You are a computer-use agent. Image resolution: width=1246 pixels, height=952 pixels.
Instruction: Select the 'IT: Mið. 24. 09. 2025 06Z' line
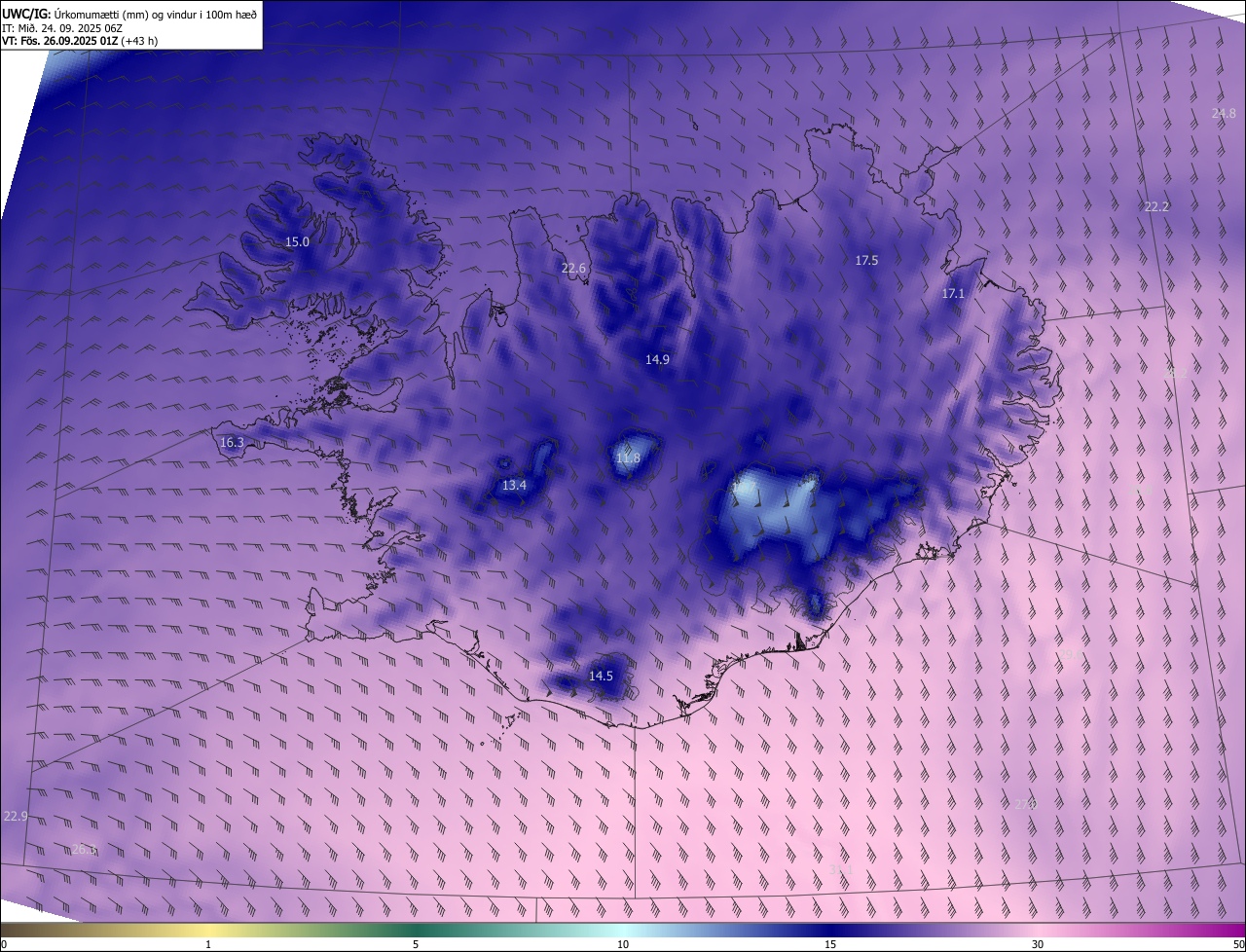[62, 27]
